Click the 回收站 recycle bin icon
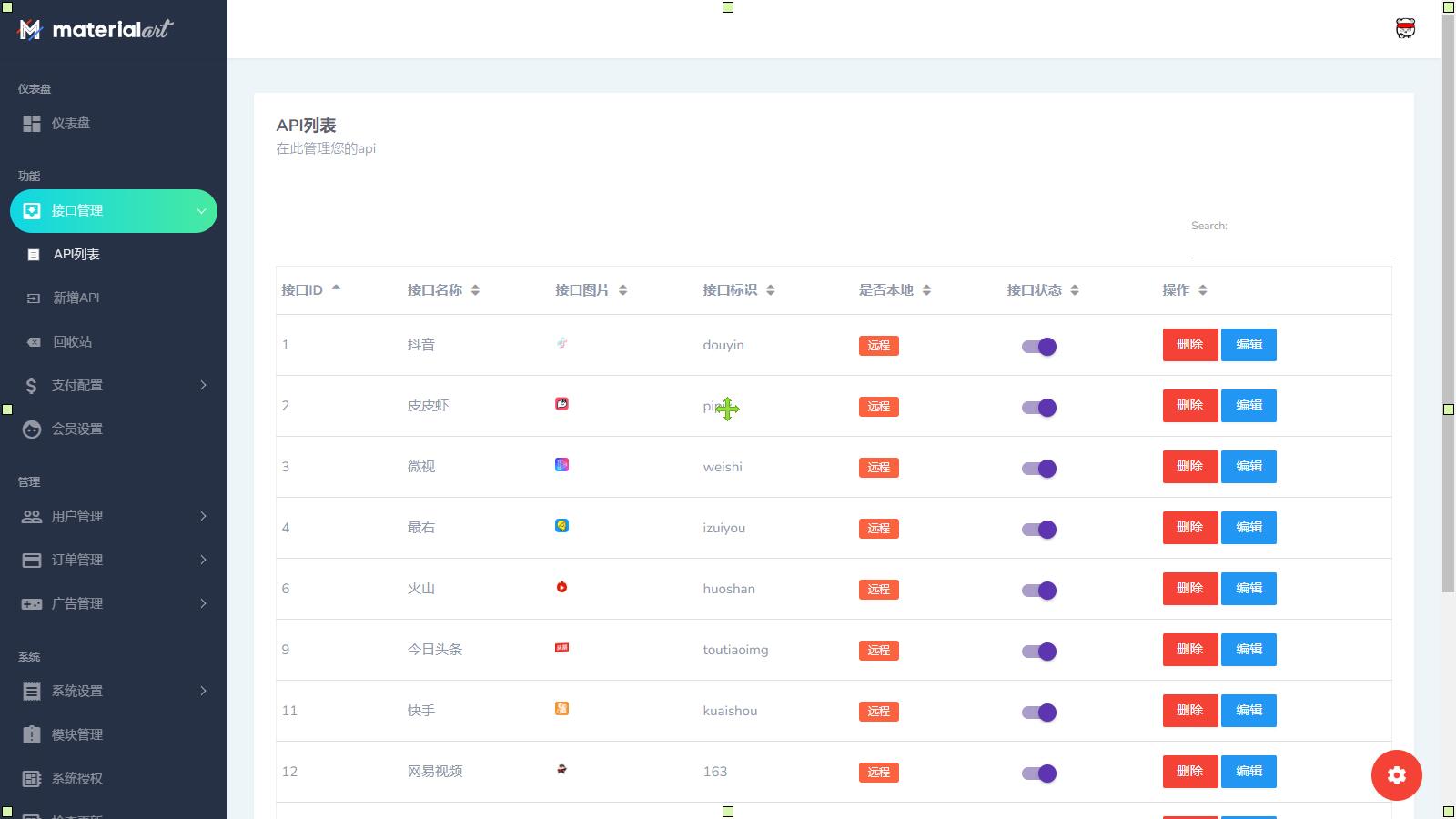This screenshot has width=1456, height=819. pos(34,342)
